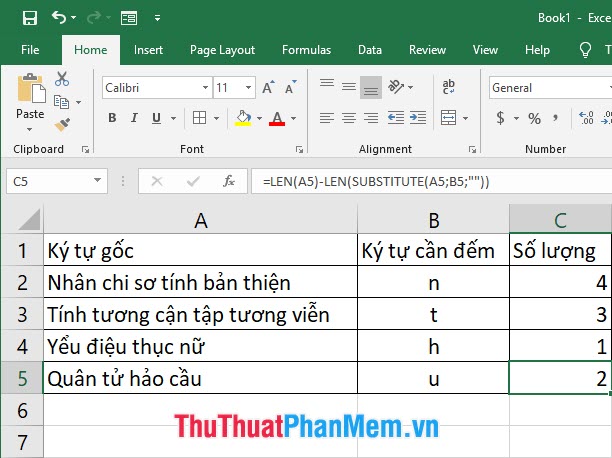
Task: Open the Page Layout tab
Action: (222, 50)
